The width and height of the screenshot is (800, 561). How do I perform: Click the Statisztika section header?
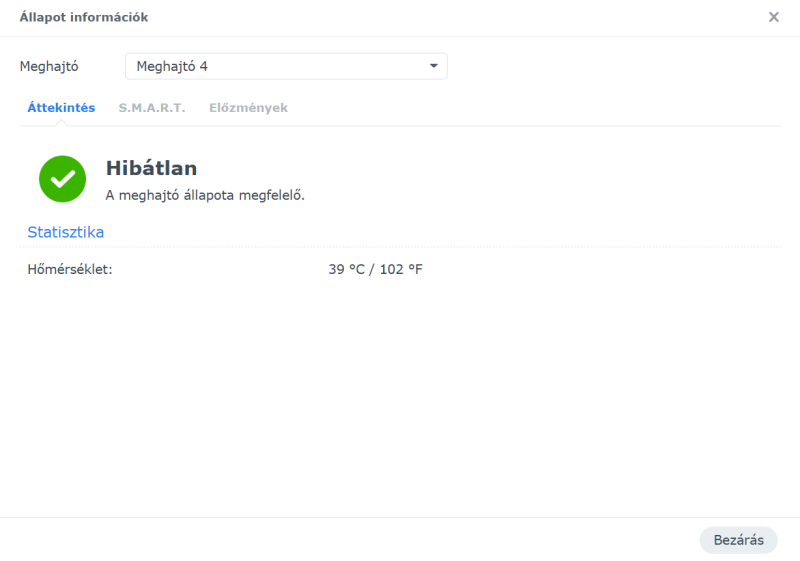(66, 232)
